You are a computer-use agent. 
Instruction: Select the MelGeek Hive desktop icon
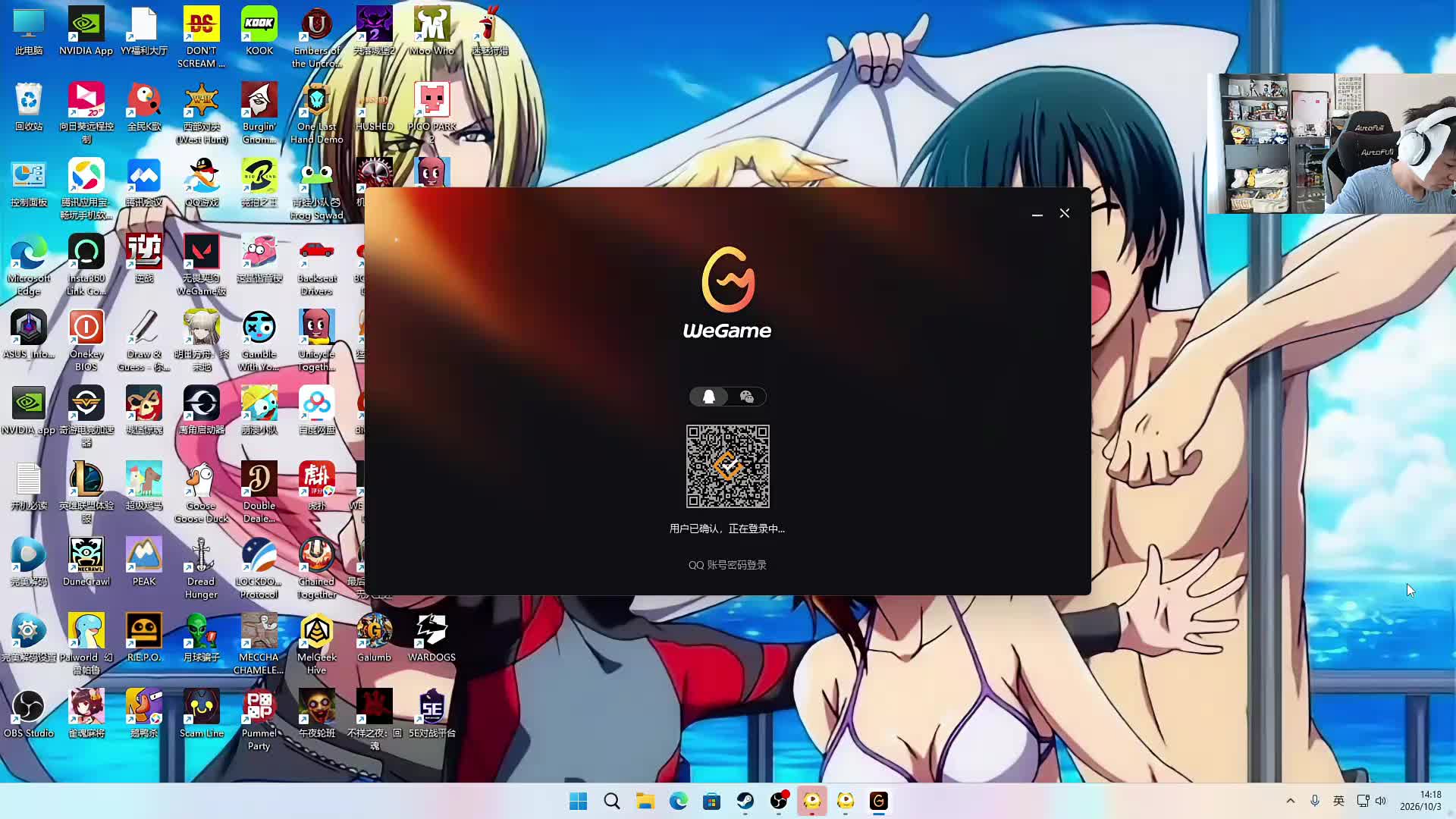click(x=317, y=644)
